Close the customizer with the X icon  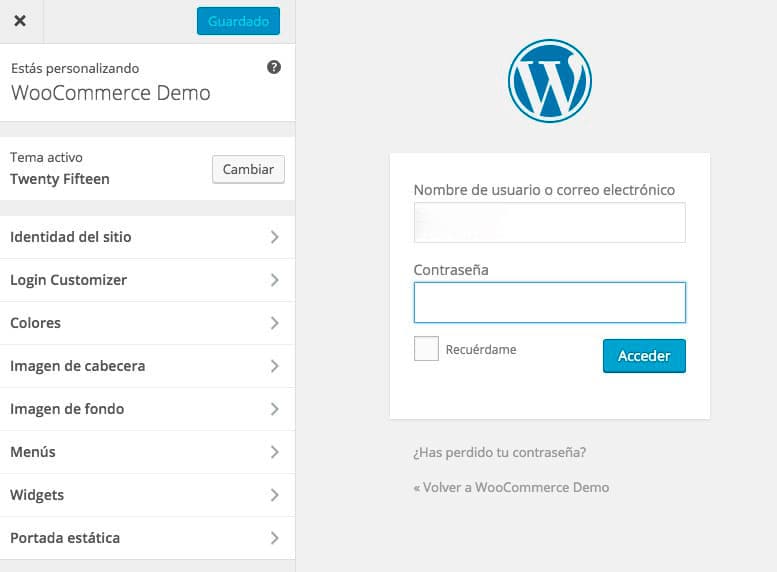(x=20, y=21)
